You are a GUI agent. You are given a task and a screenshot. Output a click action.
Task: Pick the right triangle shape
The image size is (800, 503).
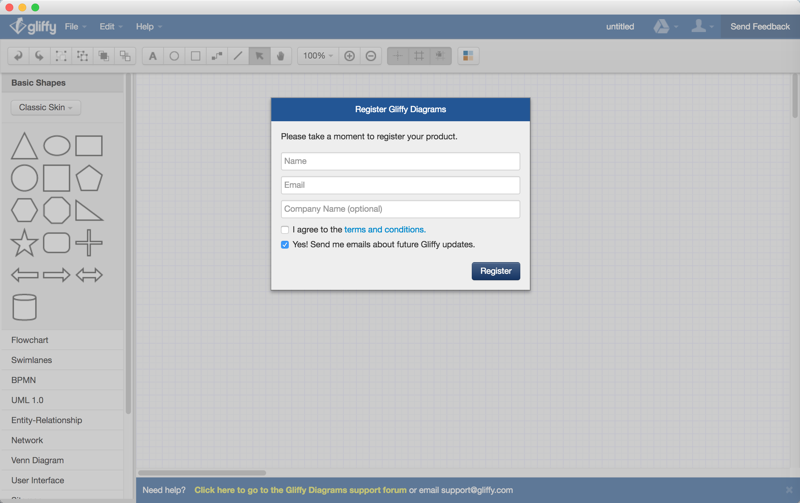point(89,210)
